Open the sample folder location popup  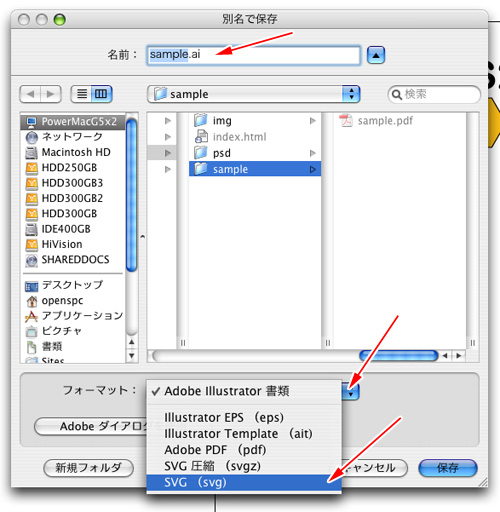253,94
